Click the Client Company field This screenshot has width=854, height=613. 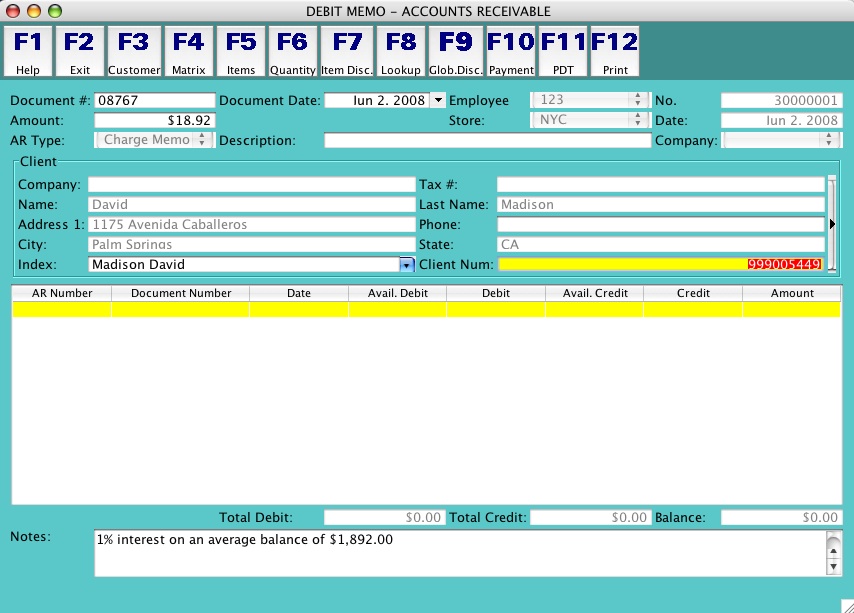tap(252, 185)
